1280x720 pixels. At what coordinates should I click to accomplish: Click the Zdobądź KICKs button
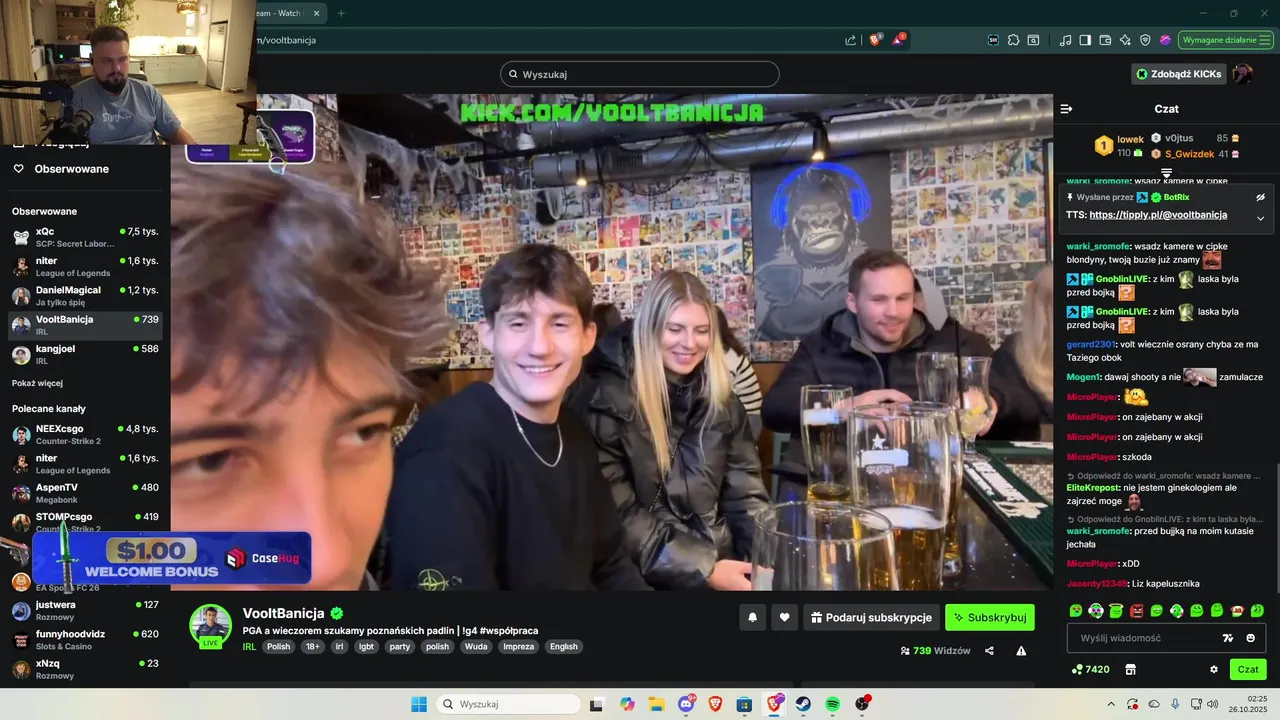pyautogui.click(x=1178, y=74)
